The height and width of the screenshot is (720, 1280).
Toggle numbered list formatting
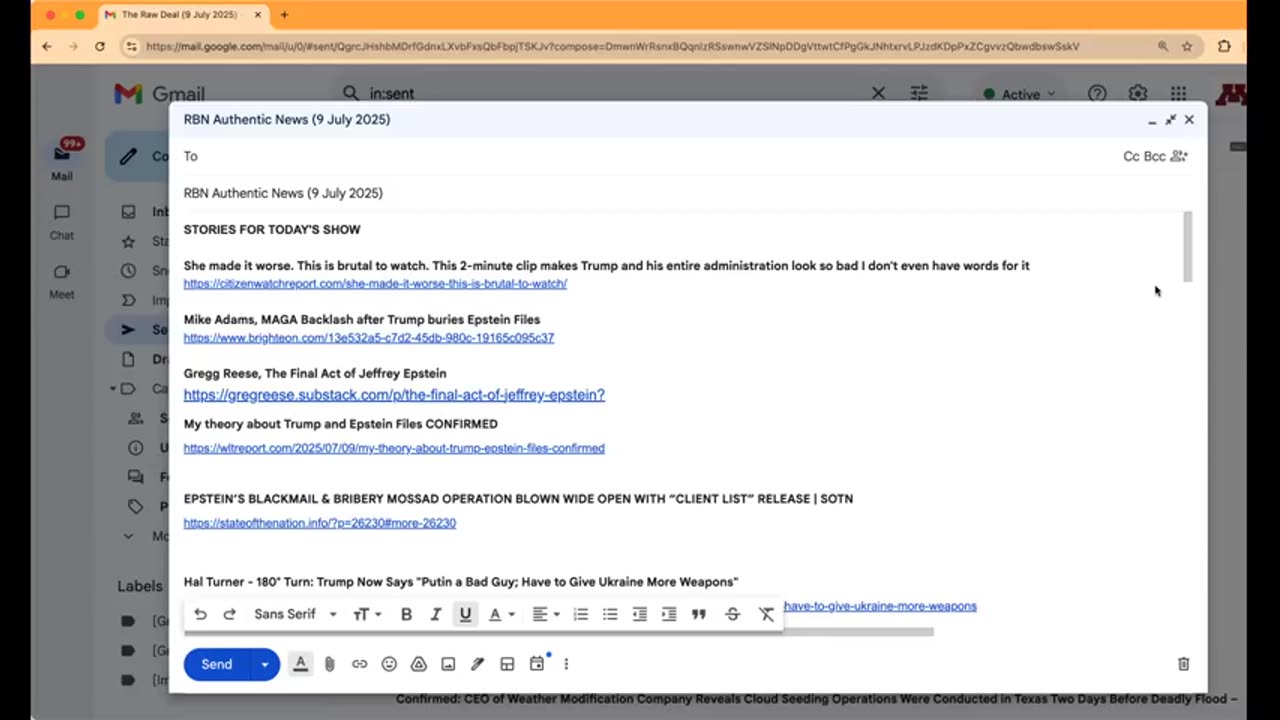pyautogui.click(x=580, y=614)
